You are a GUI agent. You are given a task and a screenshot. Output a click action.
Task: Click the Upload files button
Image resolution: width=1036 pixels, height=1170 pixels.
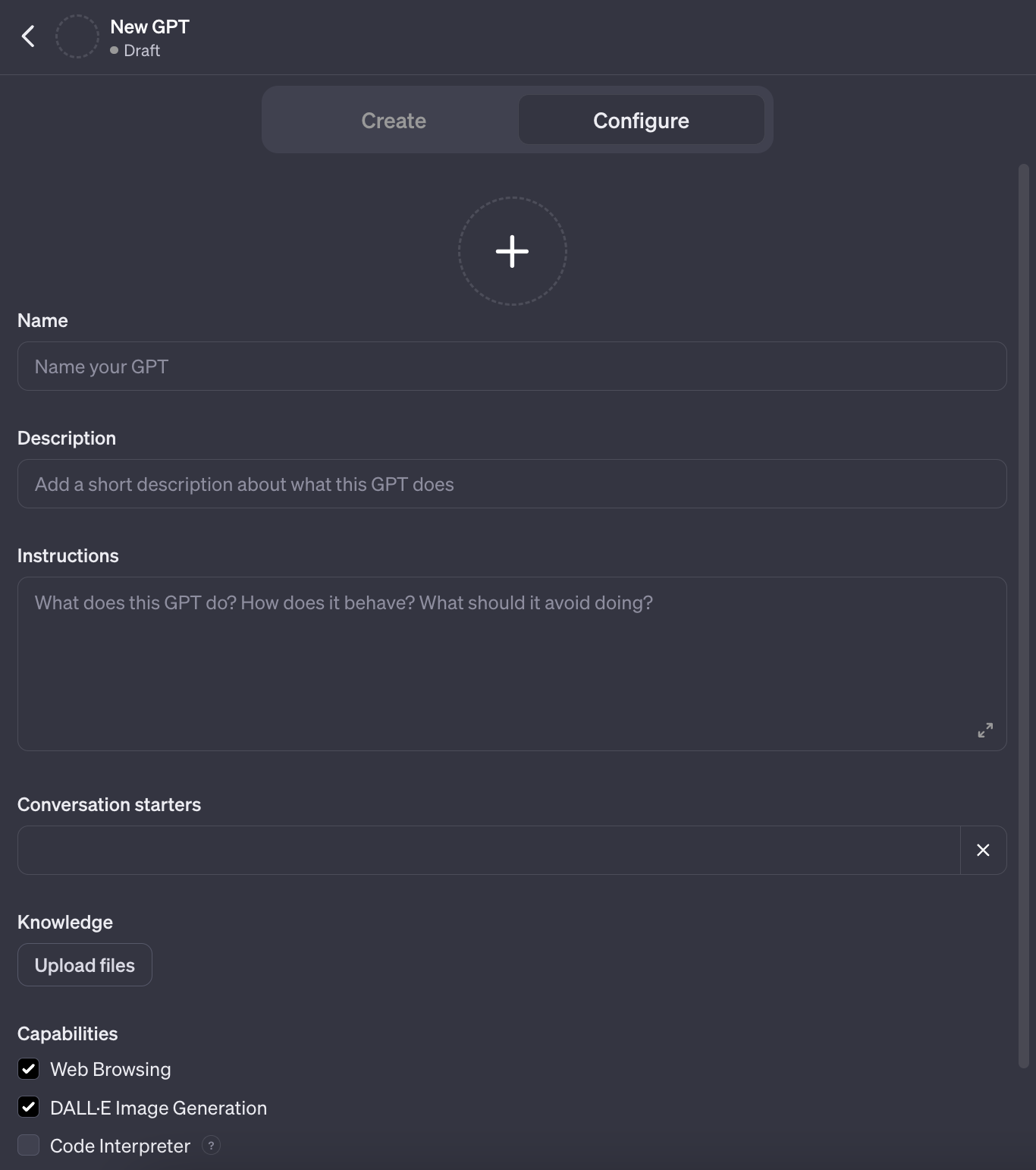tap(84, 964)
